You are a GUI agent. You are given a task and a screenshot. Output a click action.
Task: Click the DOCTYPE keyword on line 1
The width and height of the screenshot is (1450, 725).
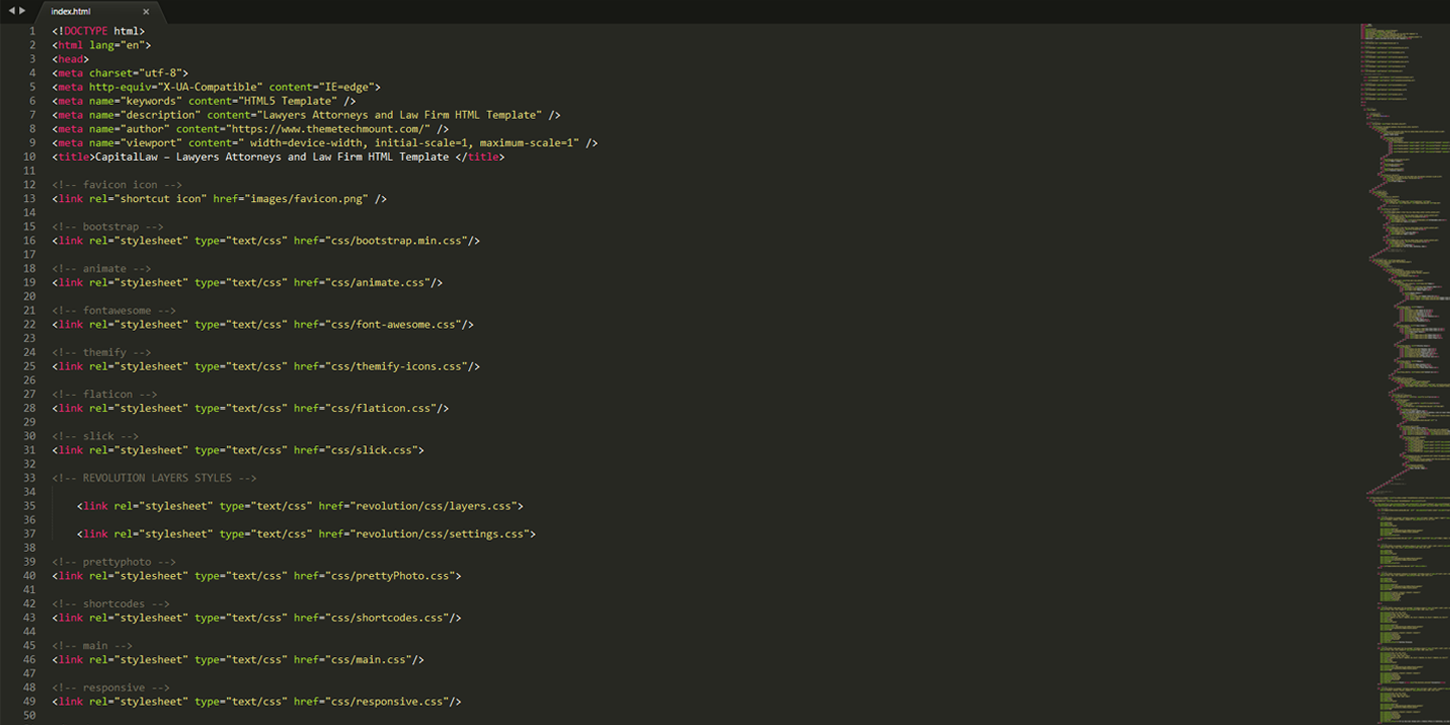tap(86, 31)
